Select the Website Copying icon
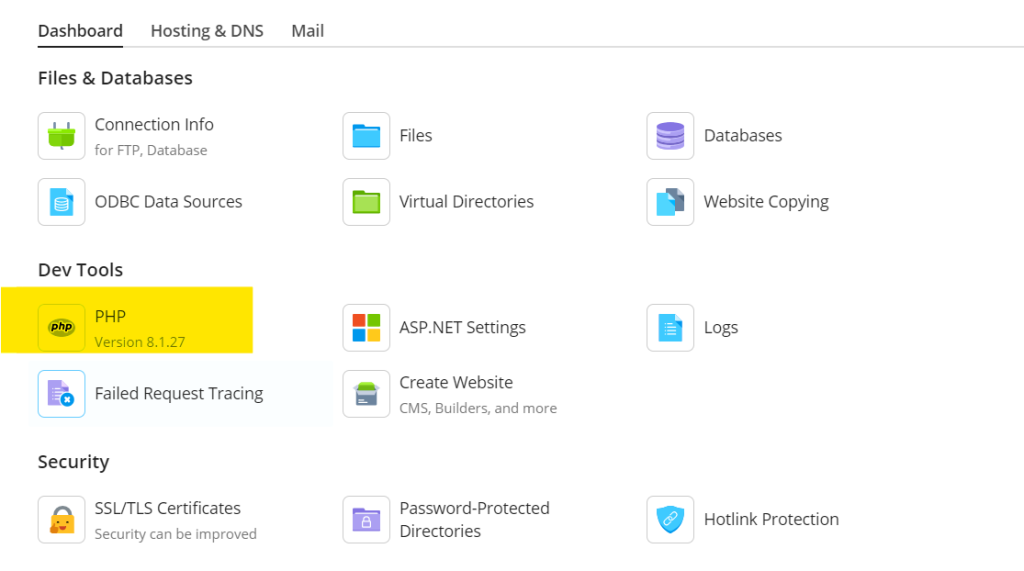Screen dimensions: 1024x571 tap(670, 202)
